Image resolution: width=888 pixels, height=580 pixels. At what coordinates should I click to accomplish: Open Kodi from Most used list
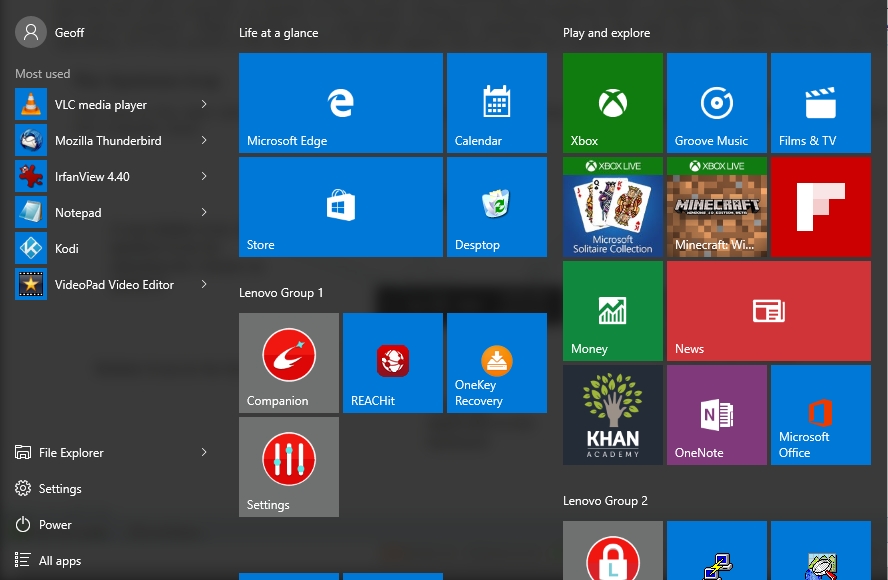(66, 249)
